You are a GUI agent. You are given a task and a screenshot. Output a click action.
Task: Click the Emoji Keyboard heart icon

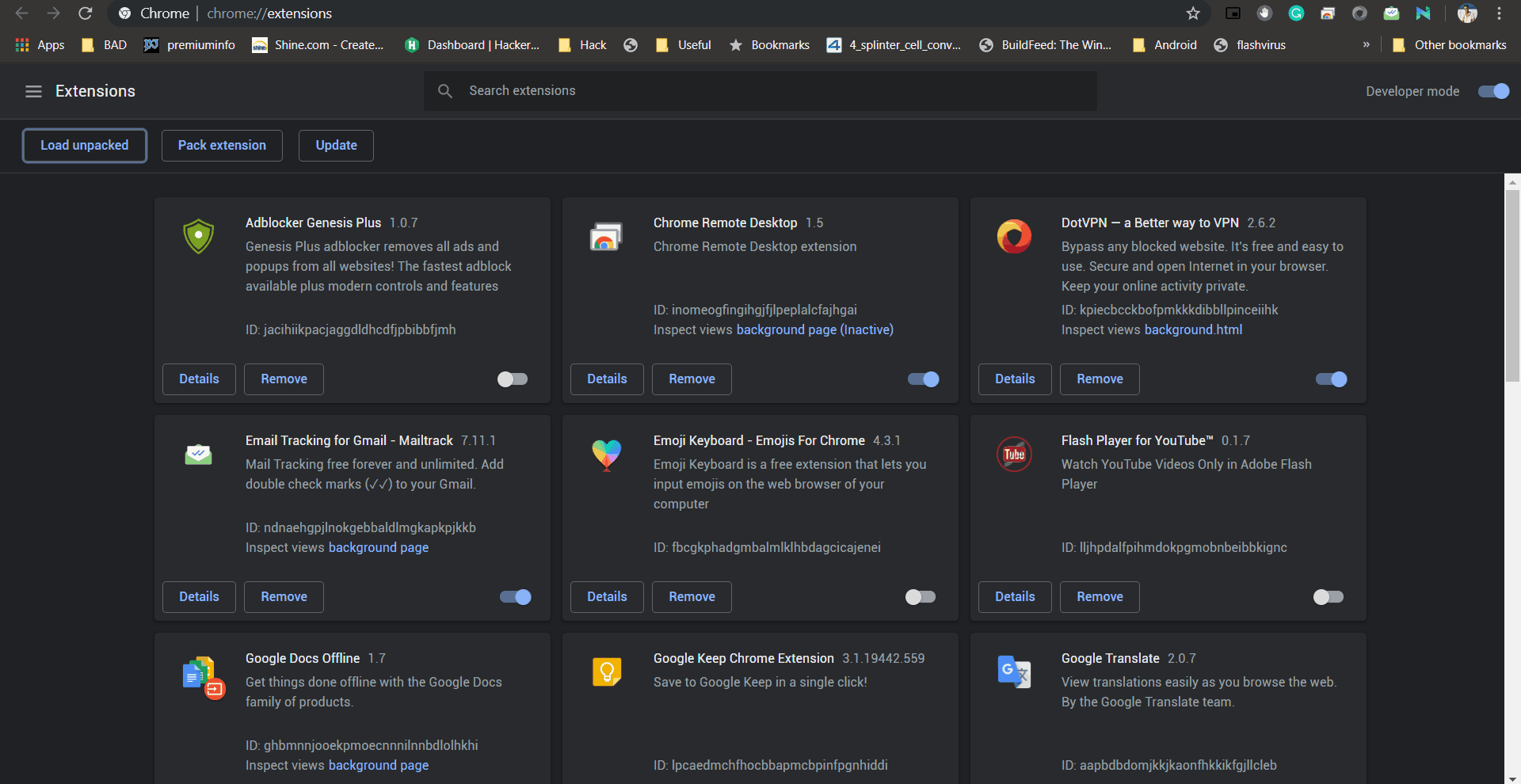point(606,455)
